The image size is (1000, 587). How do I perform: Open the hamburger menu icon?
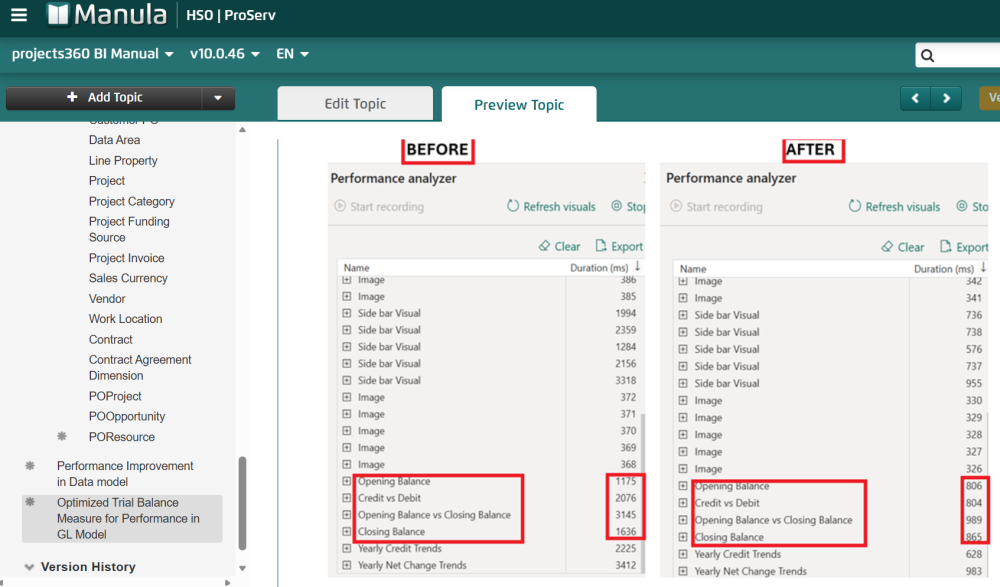(x=19, y=15)
